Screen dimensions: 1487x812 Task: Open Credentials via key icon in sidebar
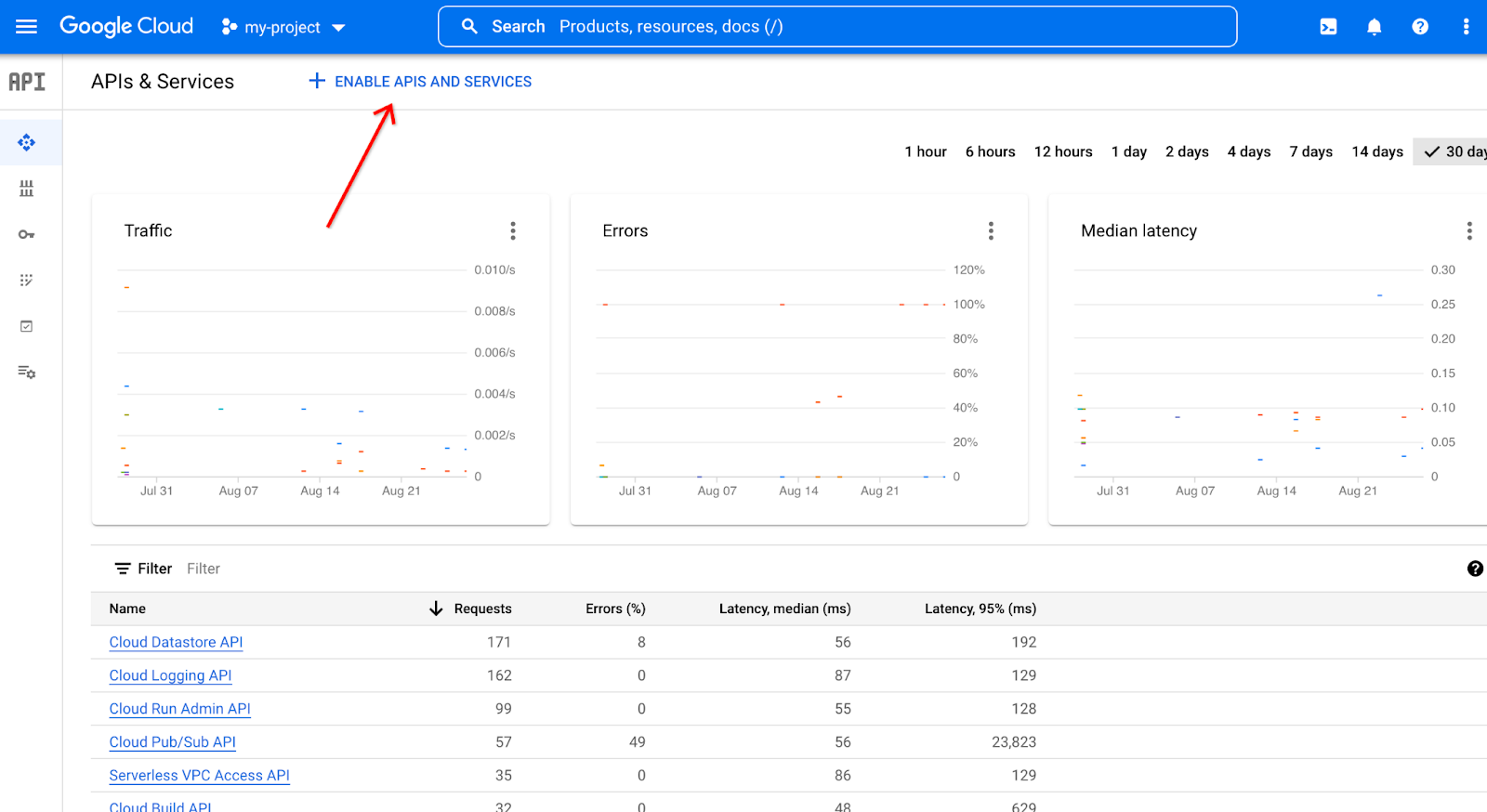(26, 234)
